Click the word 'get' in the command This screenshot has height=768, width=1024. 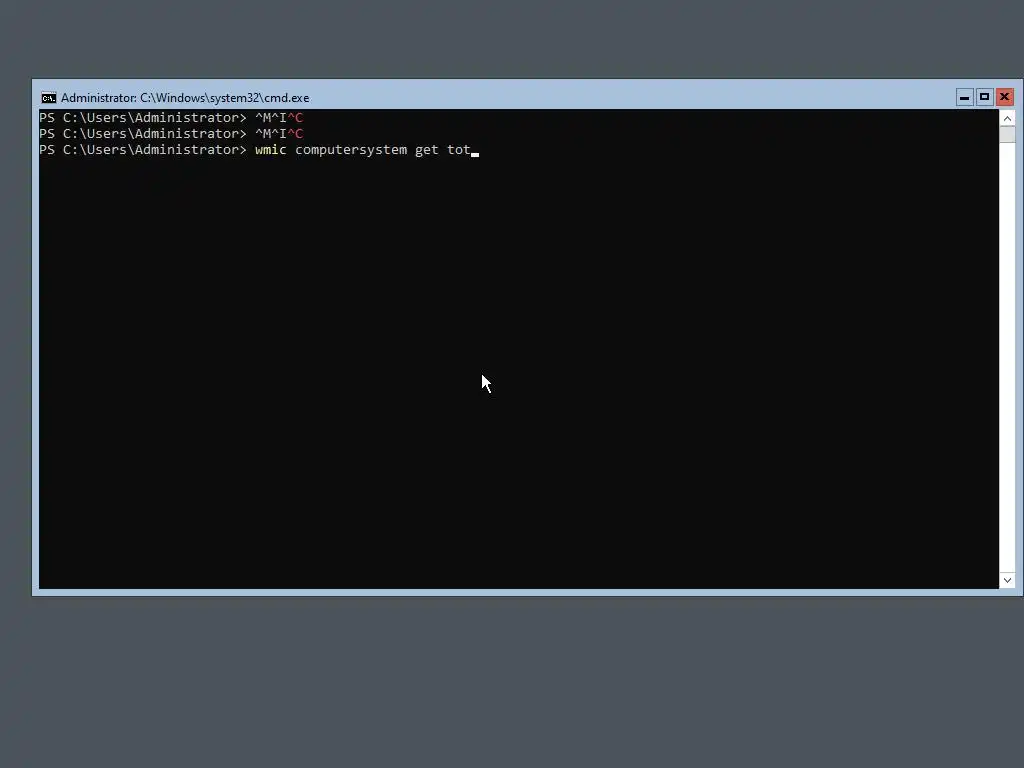(426, 150)
